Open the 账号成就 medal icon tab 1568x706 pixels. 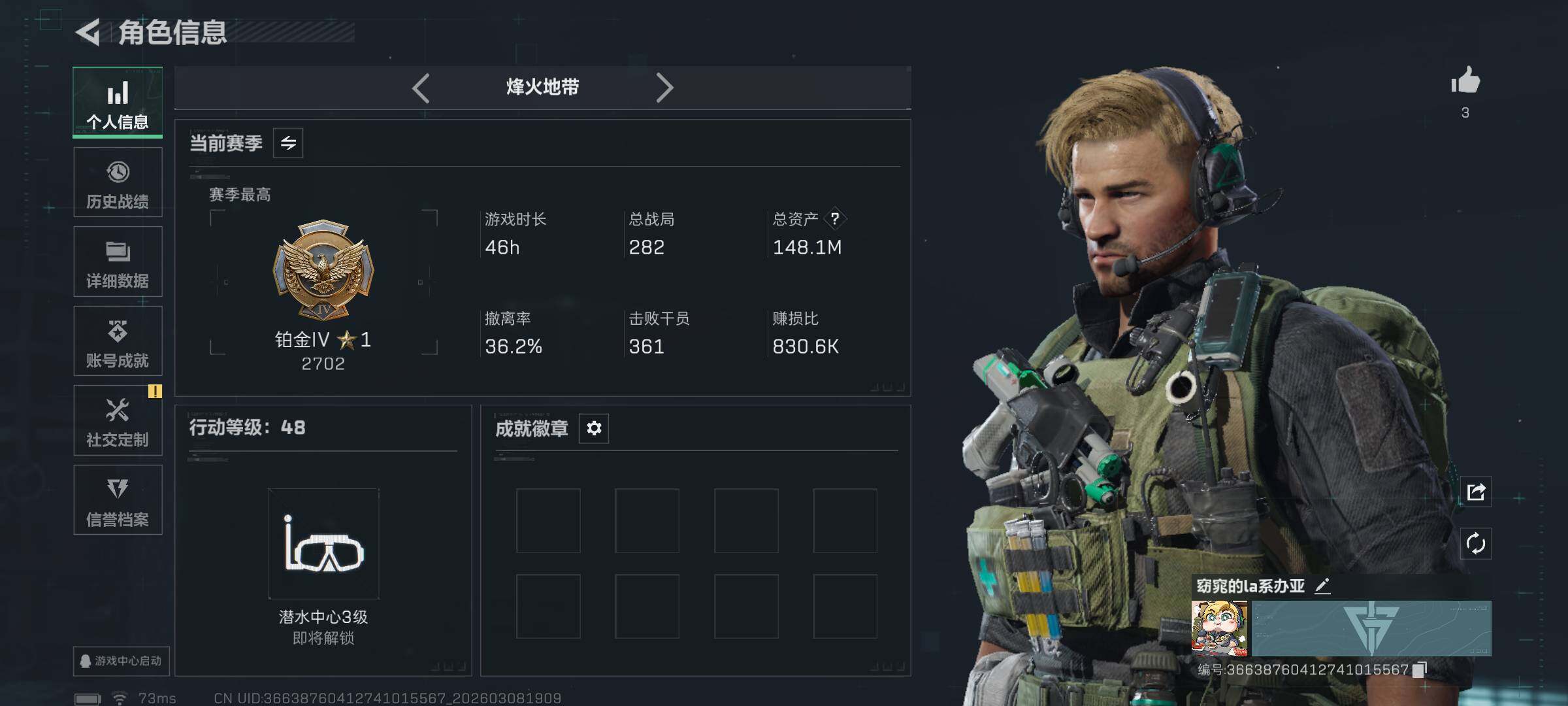tap(118, 341)
